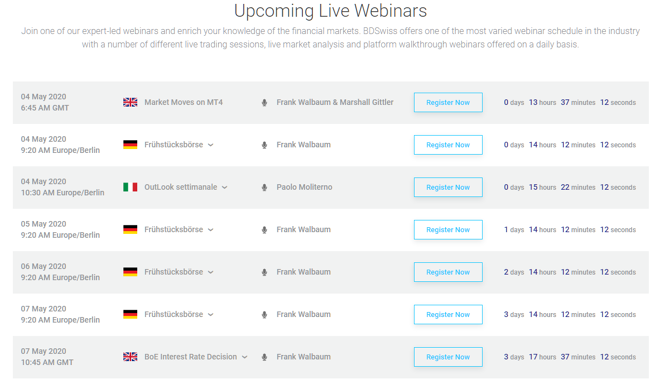Expand the 04 May Frühstücksbörse details chevron
Viewport: 660px width, 384px height.
click(210, 145)
